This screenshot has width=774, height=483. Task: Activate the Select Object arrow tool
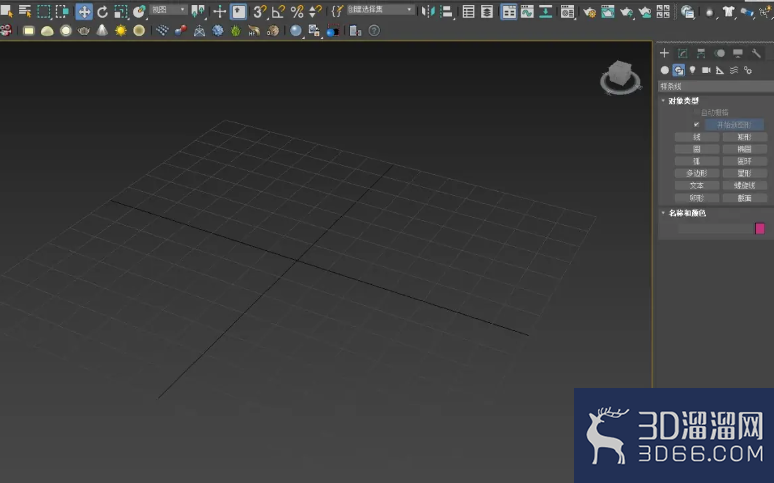pyautogui.click(x=7, y=11)
